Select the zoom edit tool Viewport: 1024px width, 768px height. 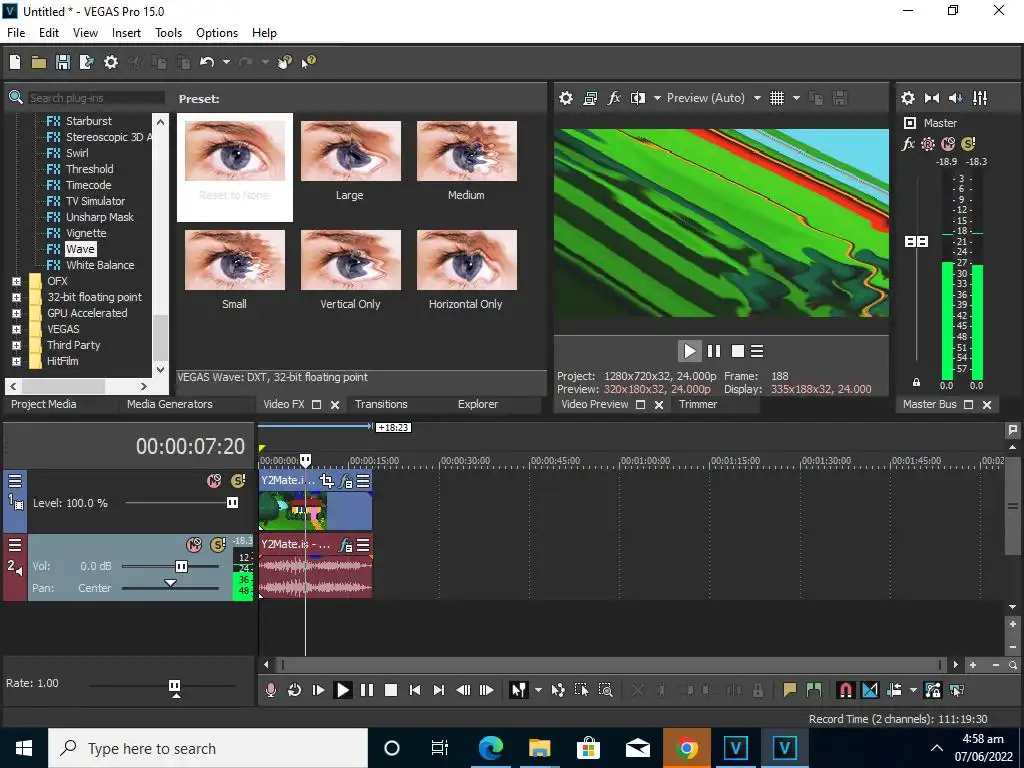click(605, 690)
